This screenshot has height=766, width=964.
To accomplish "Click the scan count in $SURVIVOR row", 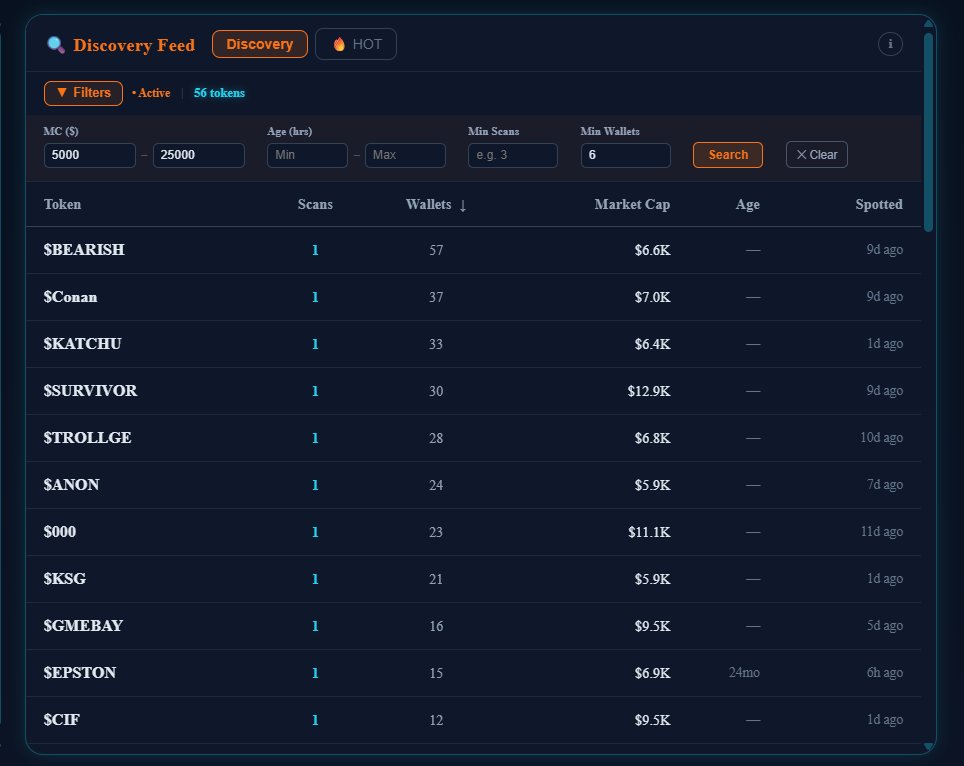I will tap(315, 391).
